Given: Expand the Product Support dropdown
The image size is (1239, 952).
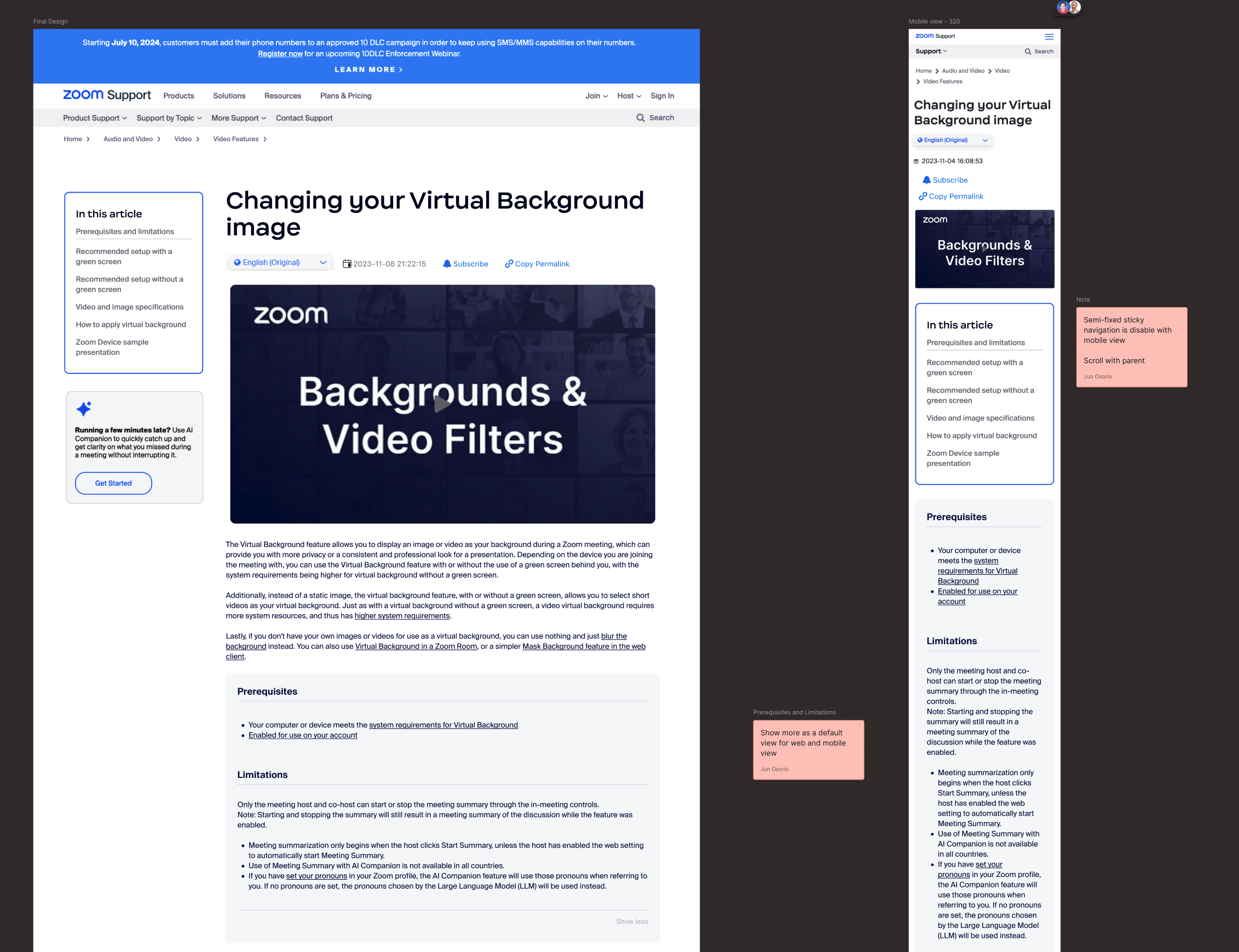Looking at the screenshot, I should pos(95,118).
